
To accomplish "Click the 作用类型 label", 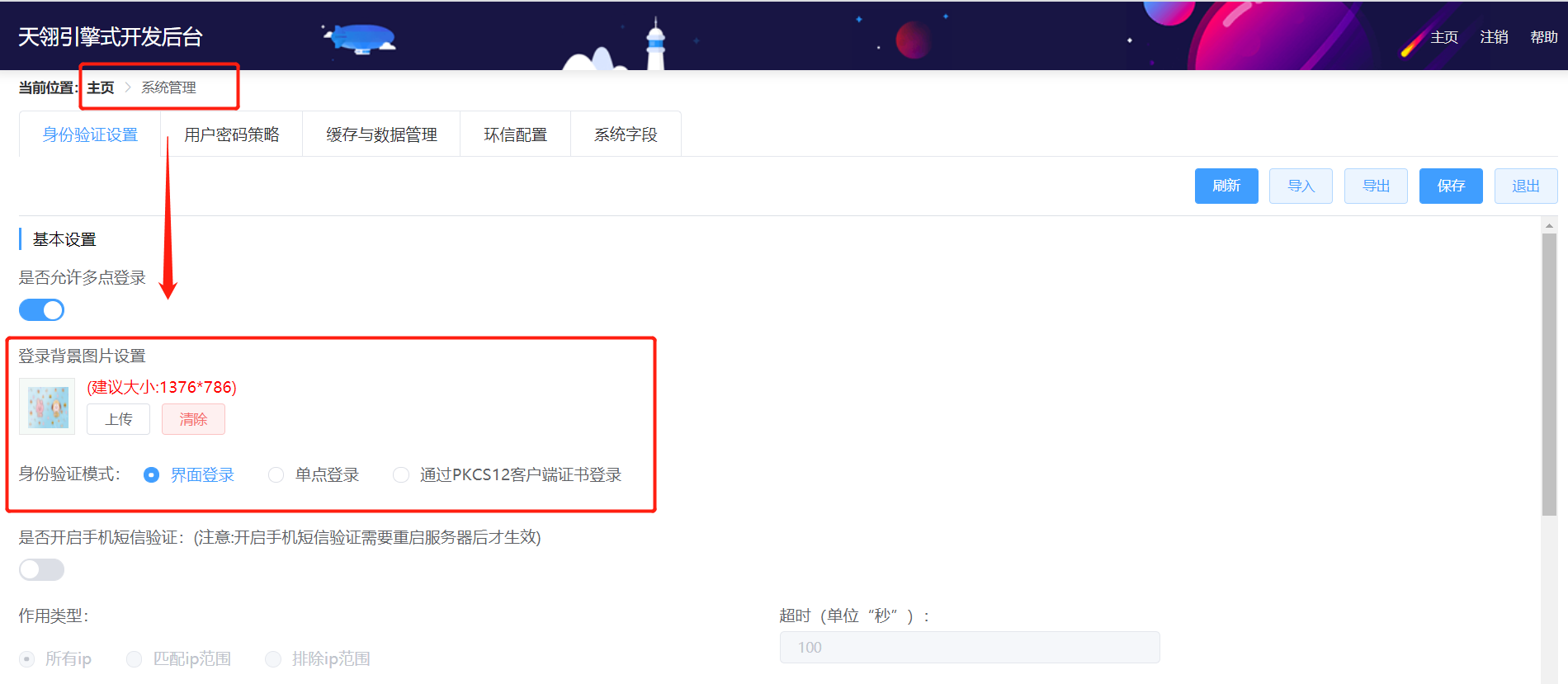I will click(x=54, y=616).
